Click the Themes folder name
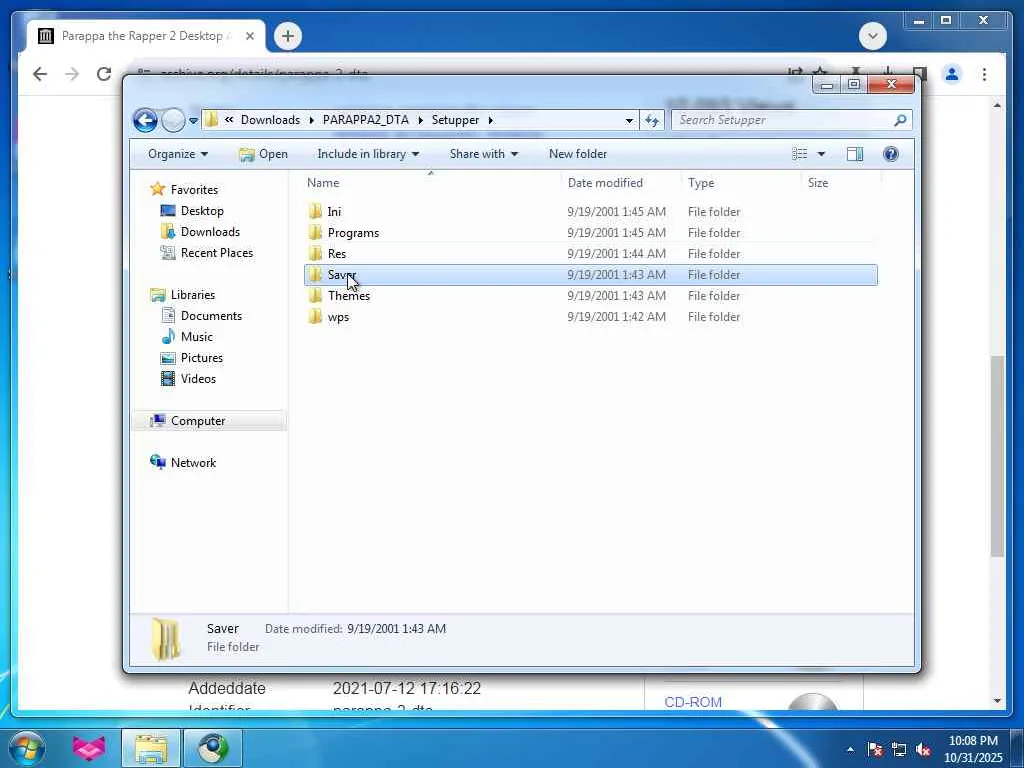 (x=349, y=296)
